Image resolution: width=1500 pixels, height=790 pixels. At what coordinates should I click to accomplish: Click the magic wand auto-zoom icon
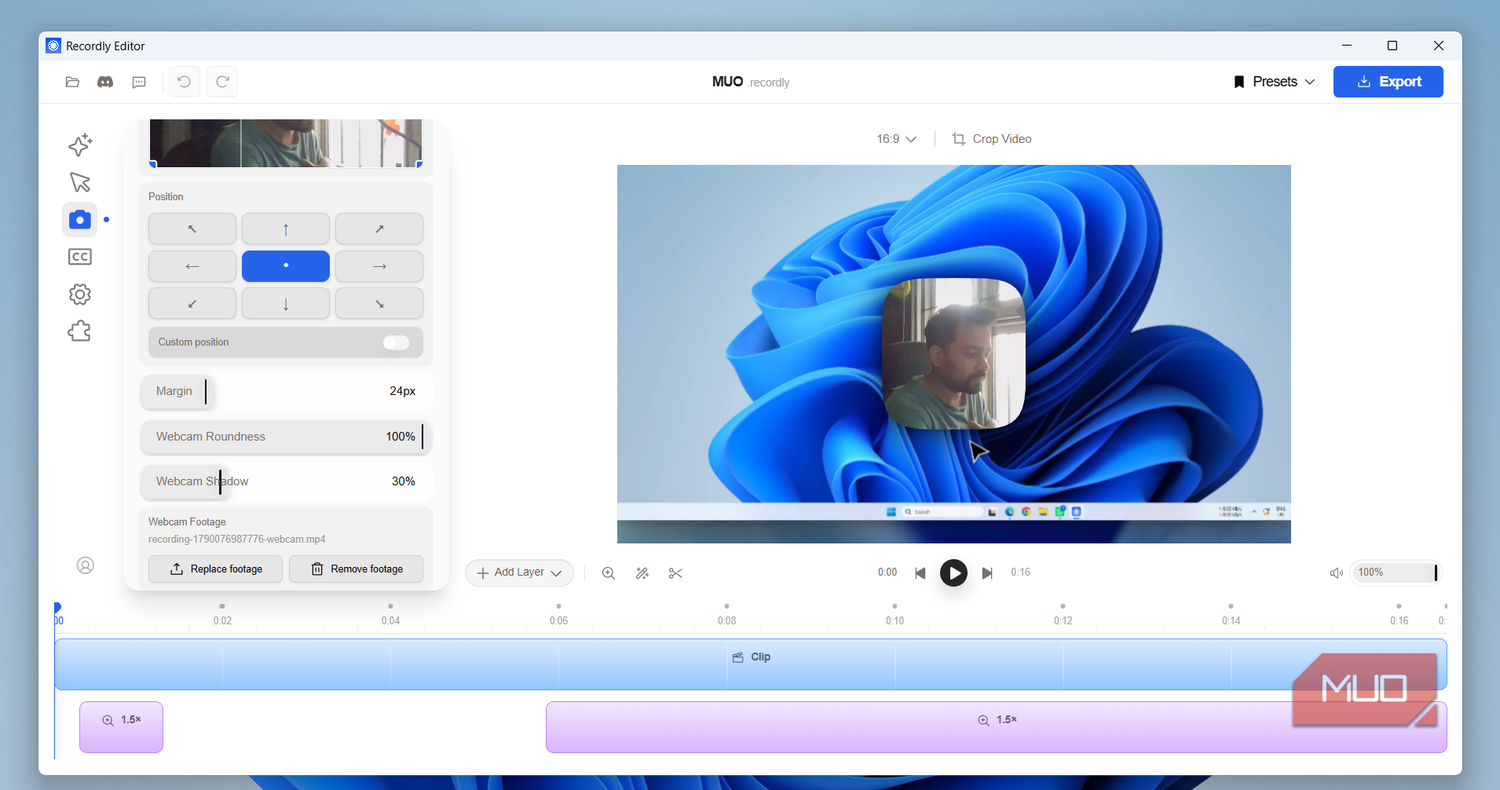642,573
